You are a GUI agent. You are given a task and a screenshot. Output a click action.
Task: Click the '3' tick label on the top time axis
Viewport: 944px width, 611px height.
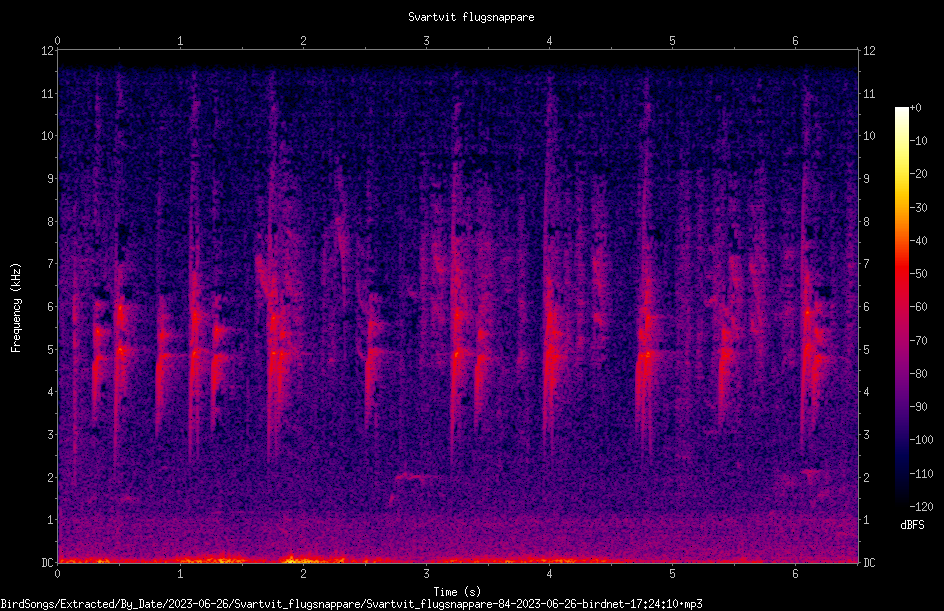click(426, 41)
